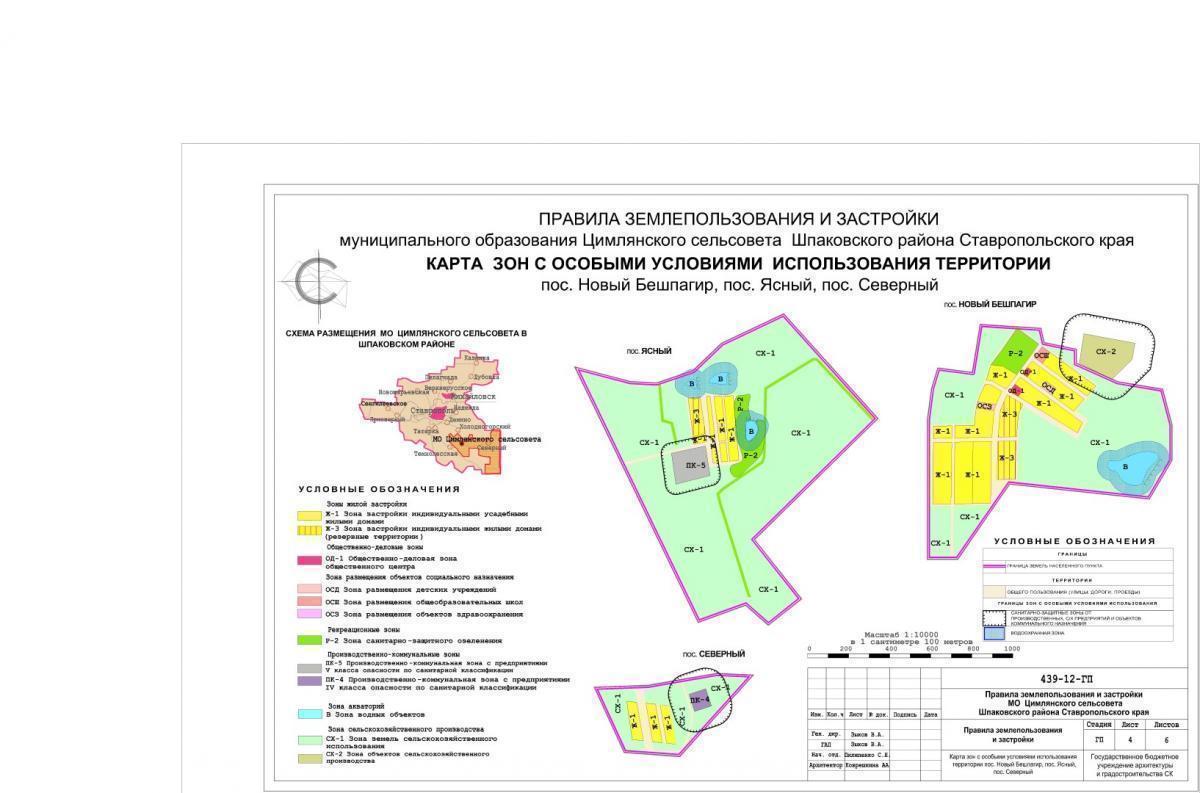Image resolution: width=1200 pixels, height=793 pixels.
Task: Pick the cyan water objects legend swatch
Action: 311,714
